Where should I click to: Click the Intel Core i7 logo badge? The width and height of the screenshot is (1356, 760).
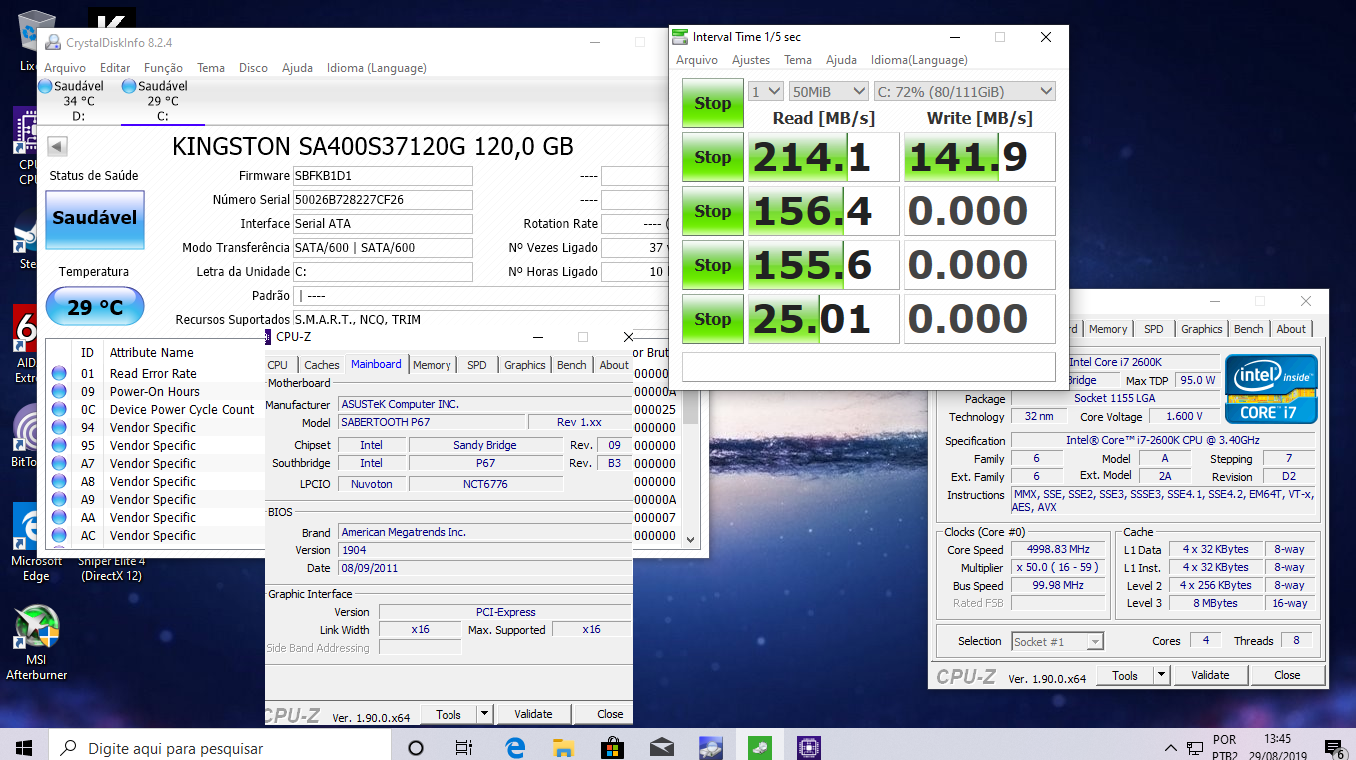1272,390
